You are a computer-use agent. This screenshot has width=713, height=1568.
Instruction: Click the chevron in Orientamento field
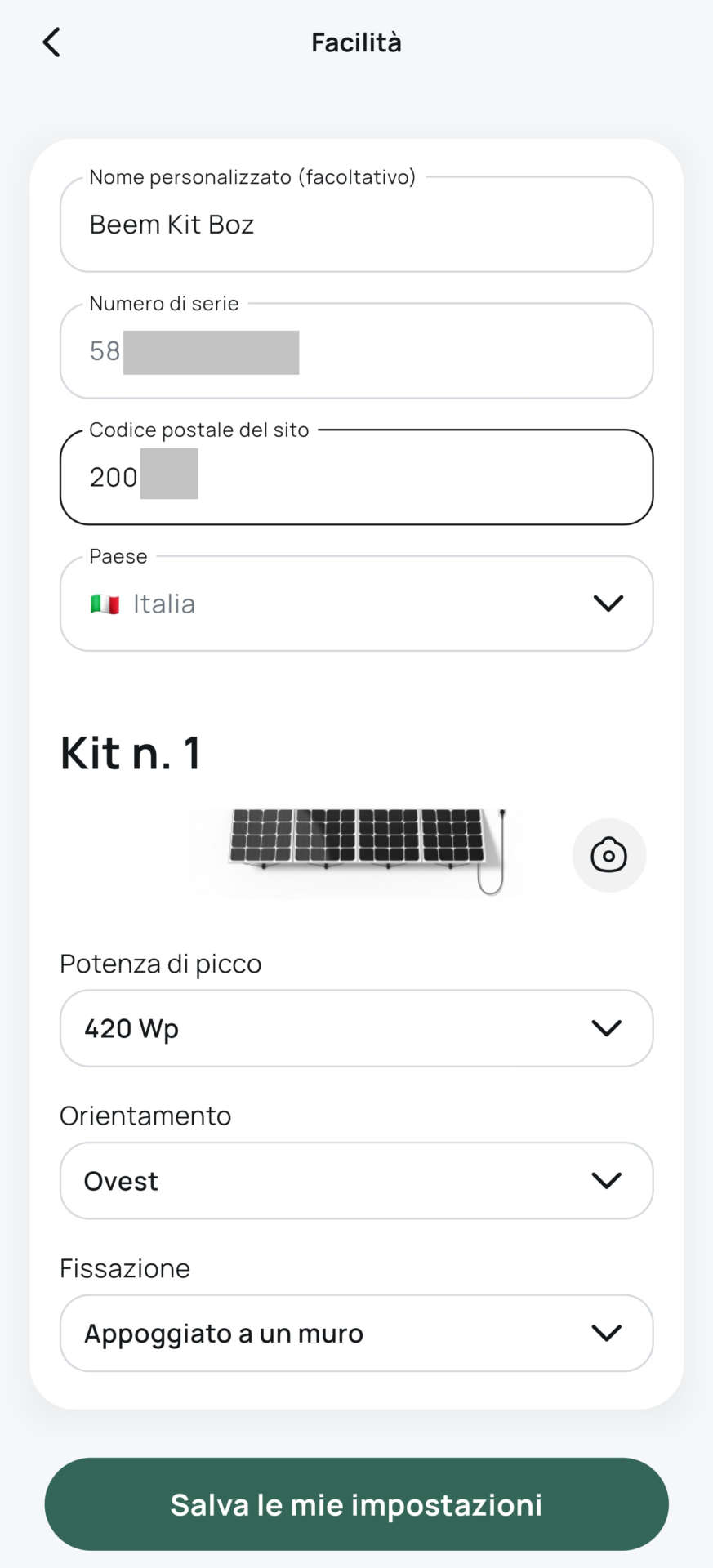[606, 1180]
